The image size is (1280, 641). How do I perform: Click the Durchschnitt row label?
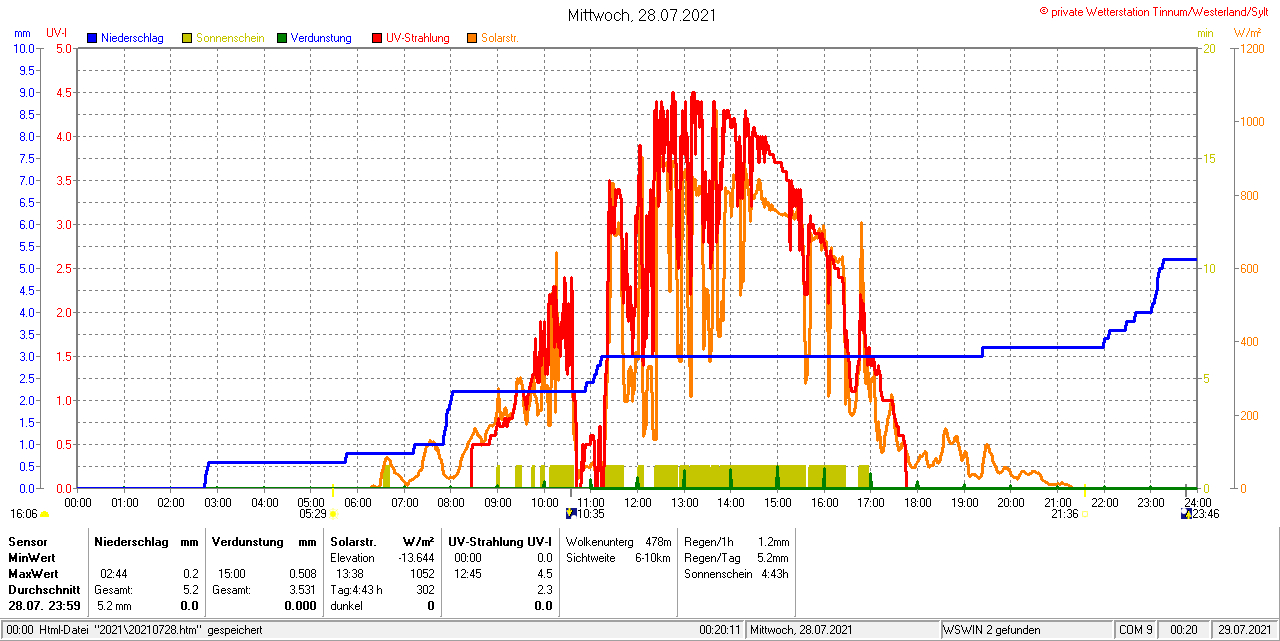pyautogui.click(x=43, y=589)
